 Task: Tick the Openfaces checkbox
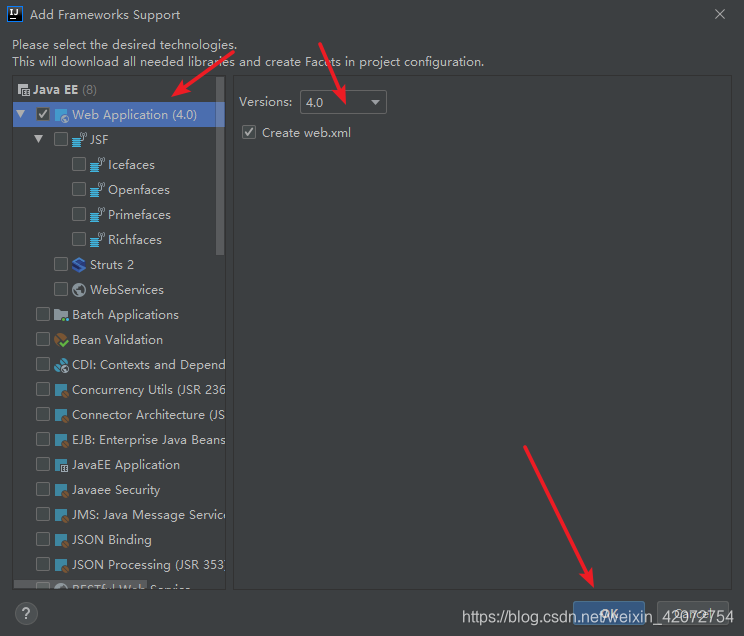[x=79, y=189]
